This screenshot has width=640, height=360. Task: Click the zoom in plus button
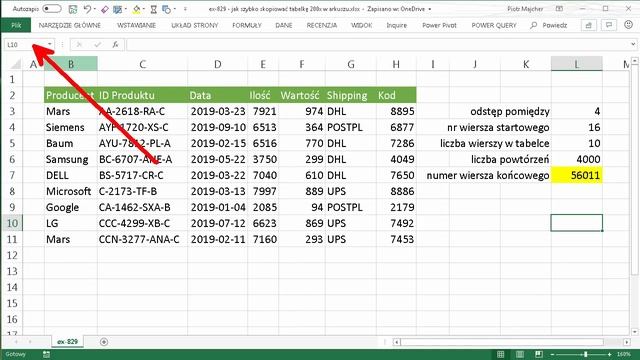point(609,354)
